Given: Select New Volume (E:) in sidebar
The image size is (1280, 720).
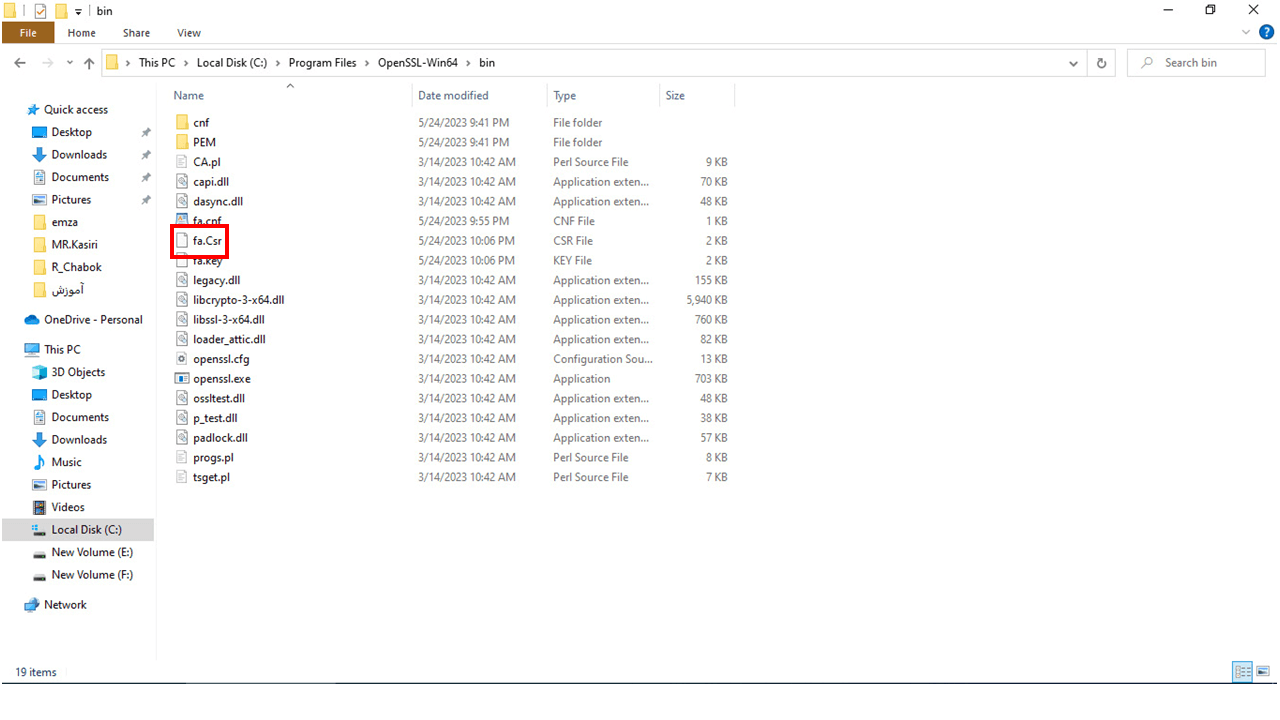Looking at the screenshot, I should [91, 553].
